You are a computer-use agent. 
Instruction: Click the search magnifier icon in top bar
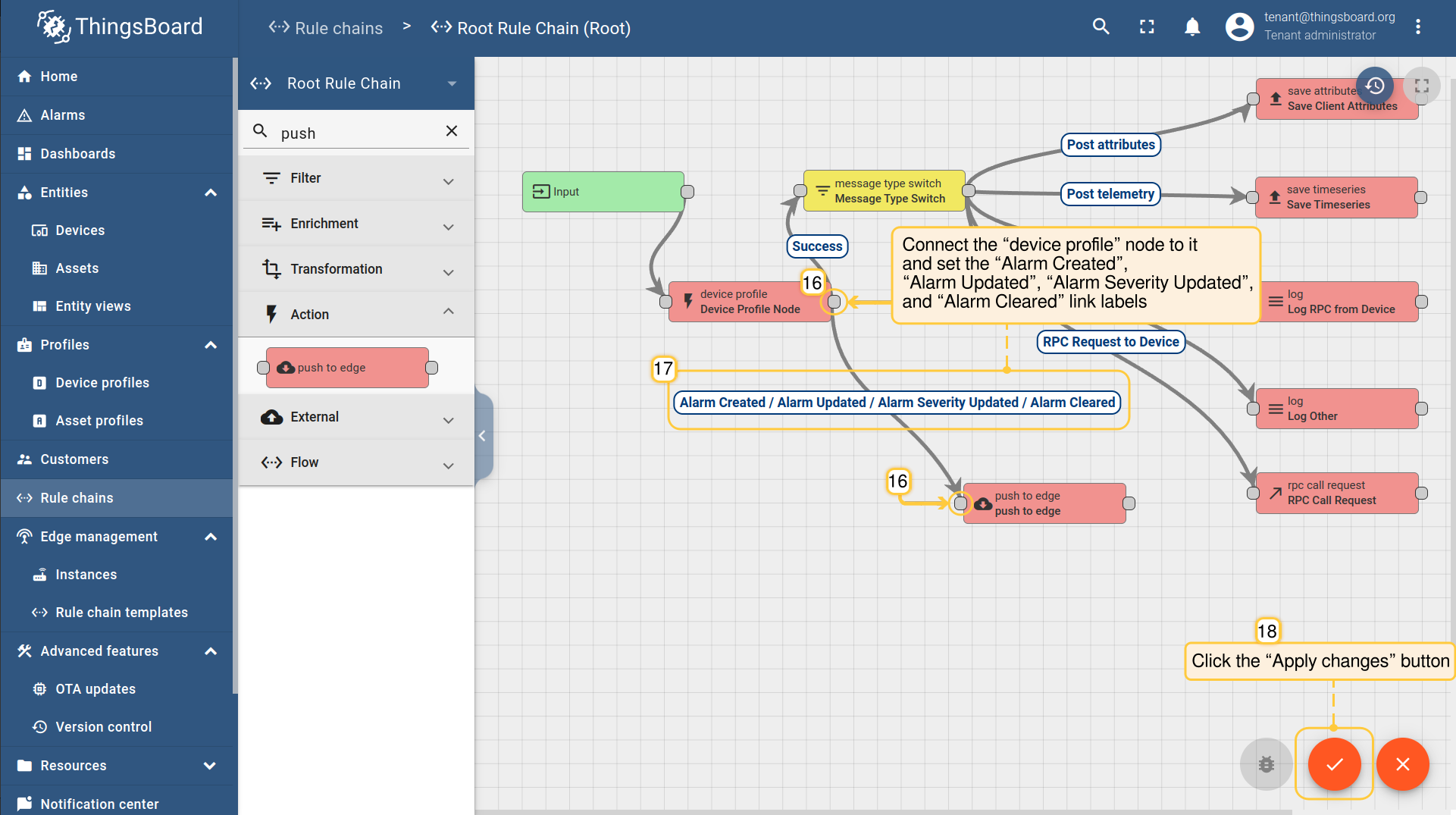tap(1101, 27)
